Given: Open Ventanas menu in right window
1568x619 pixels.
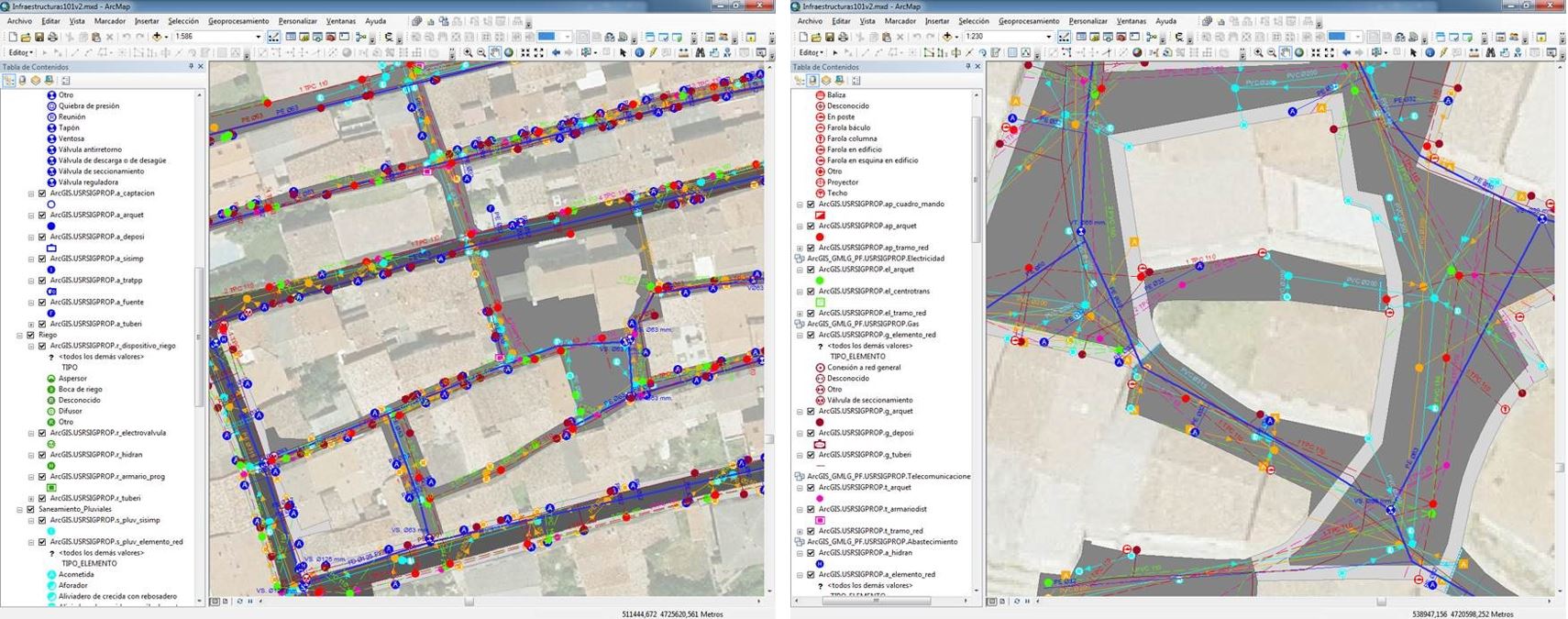Looking at the screenshot, I should tap(1132, 21).
